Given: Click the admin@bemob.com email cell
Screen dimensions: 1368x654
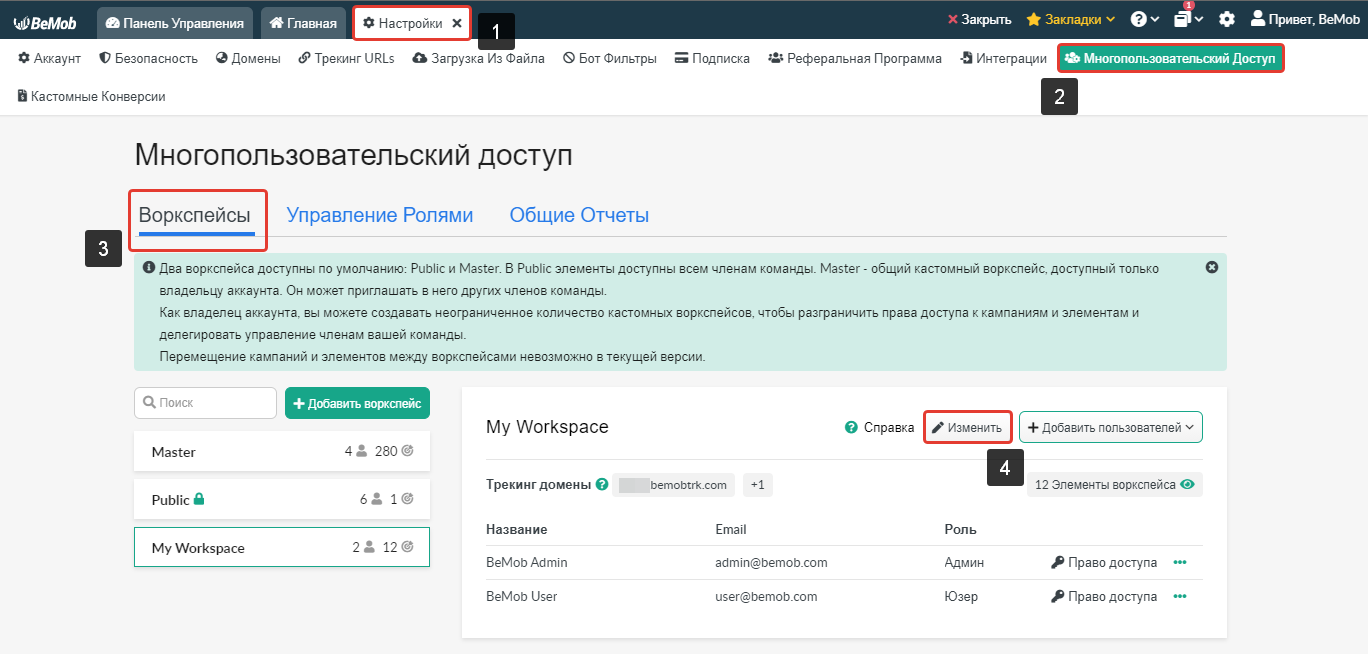Looking at the screenshot, I should click(771, 563).
